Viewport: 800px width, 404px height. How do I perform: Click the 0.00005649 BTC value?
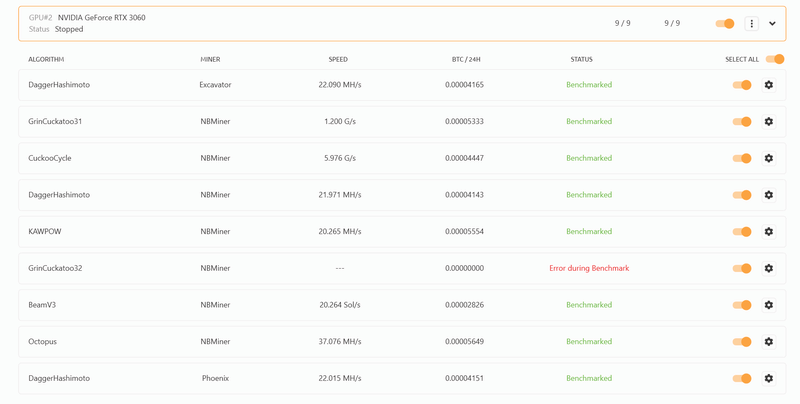[464, 342]
